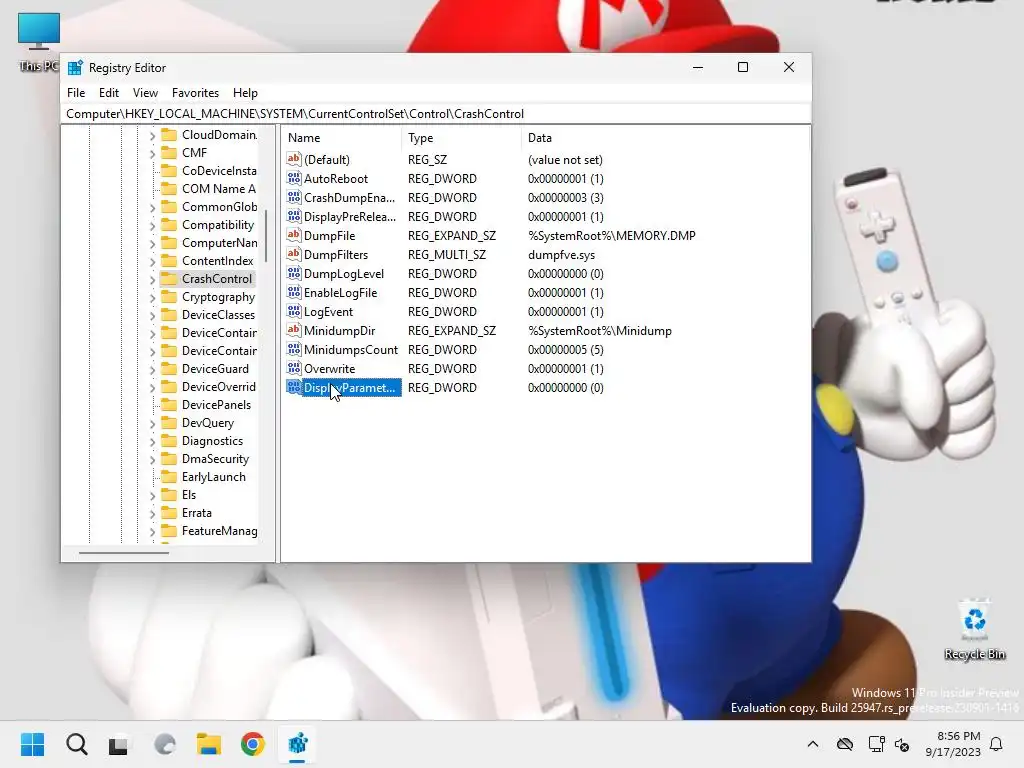
Task: Click the MinidumpDir string icon
Action: (x=294, y=330)
